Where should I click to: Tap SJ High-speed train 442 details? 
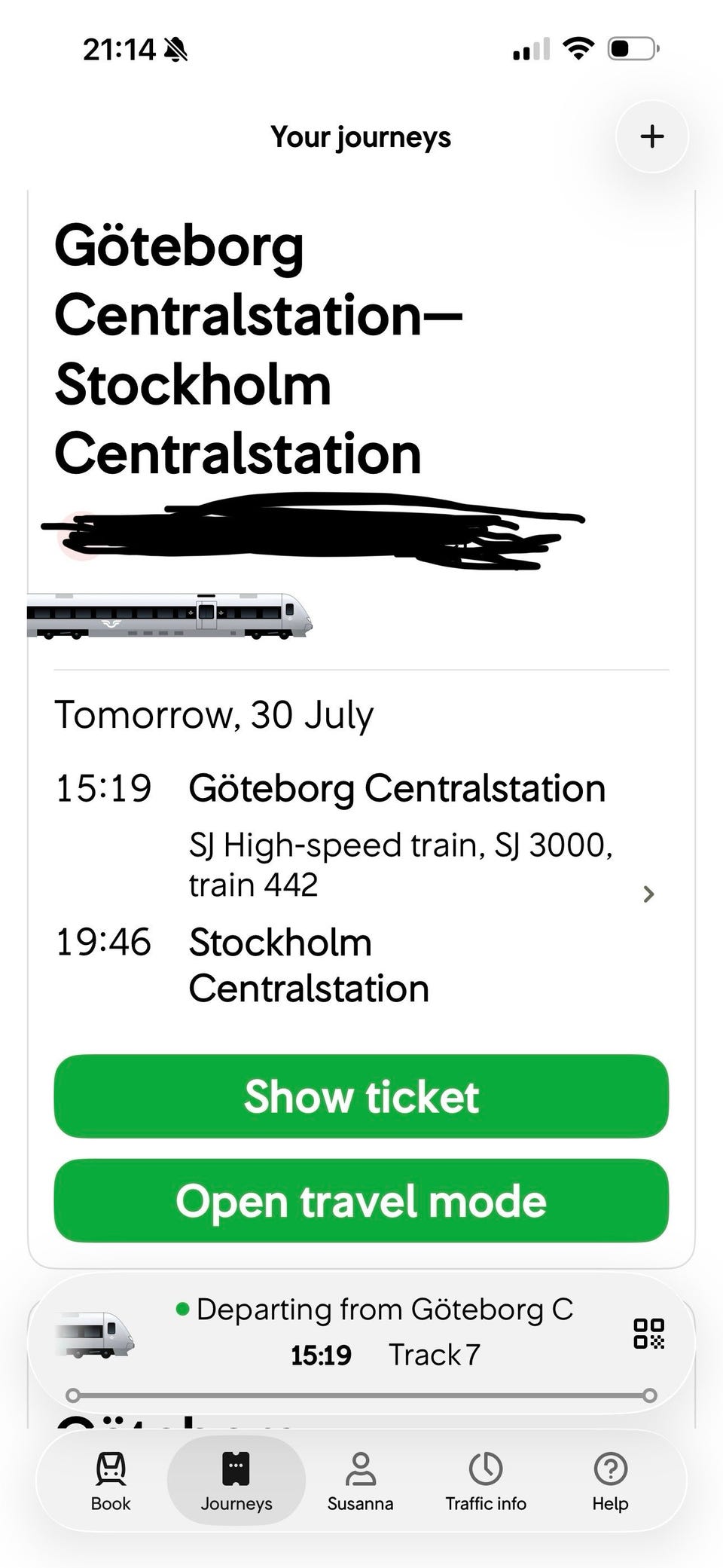click(x=401, y=864)
